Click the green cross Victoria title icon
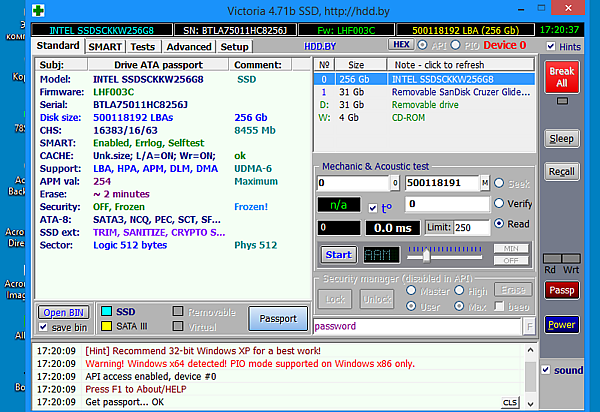Image resolution: width=600 pixels, height=412 pixels. tap(39, 9)
